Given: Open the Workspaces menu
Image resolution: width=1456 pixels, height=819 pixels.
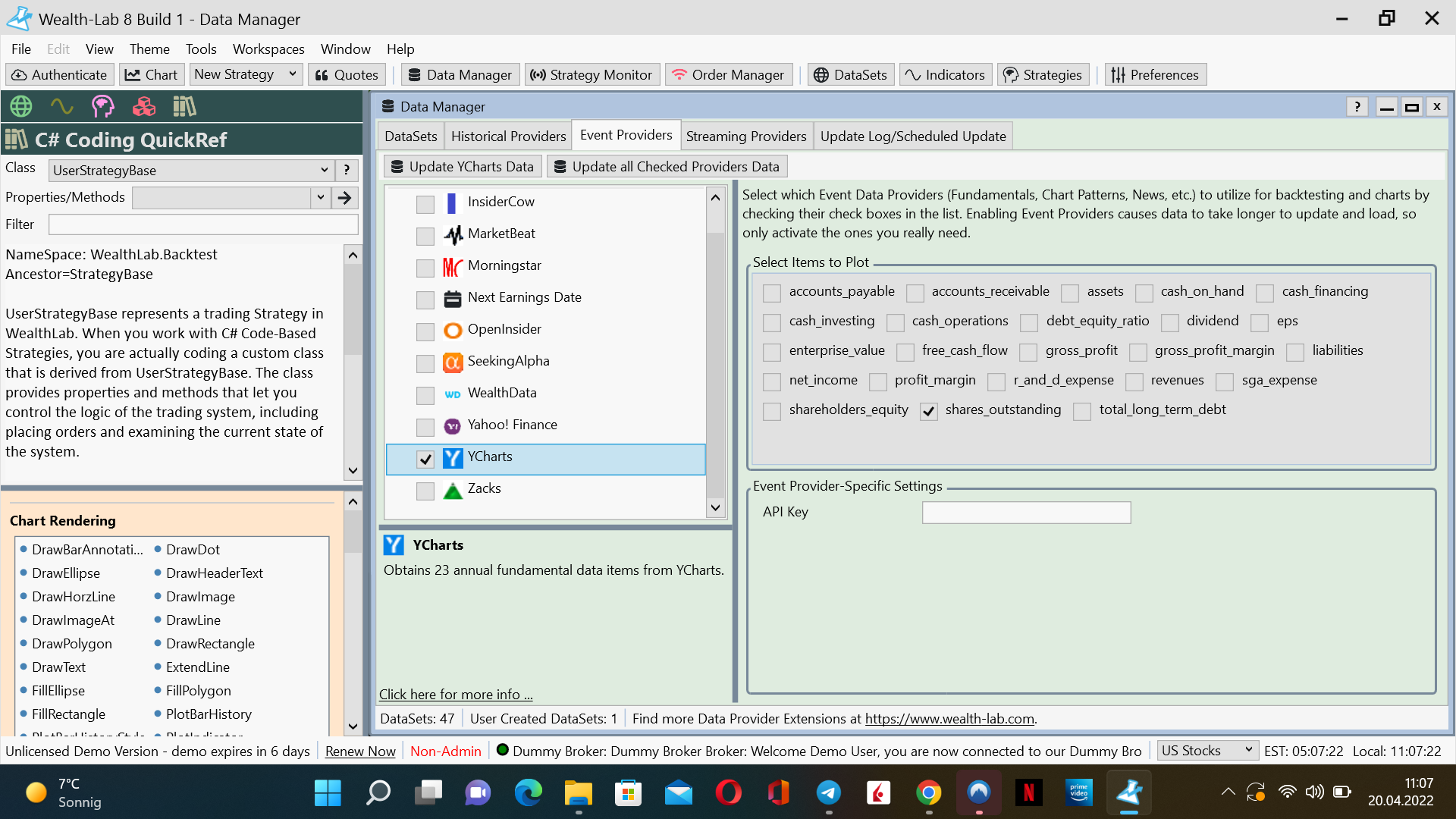Looking at the screenshot, I should pyautogui.click(x=268, y=49).
